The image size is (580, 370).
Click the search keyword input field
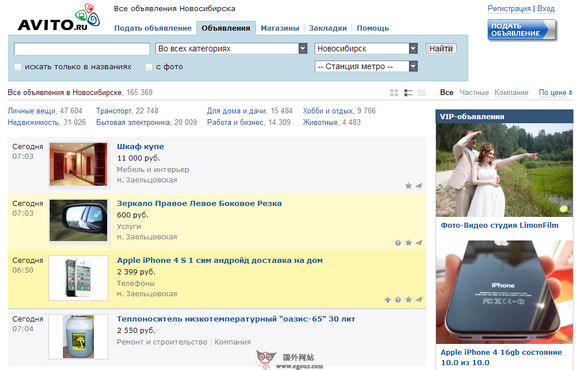point(82,48)
